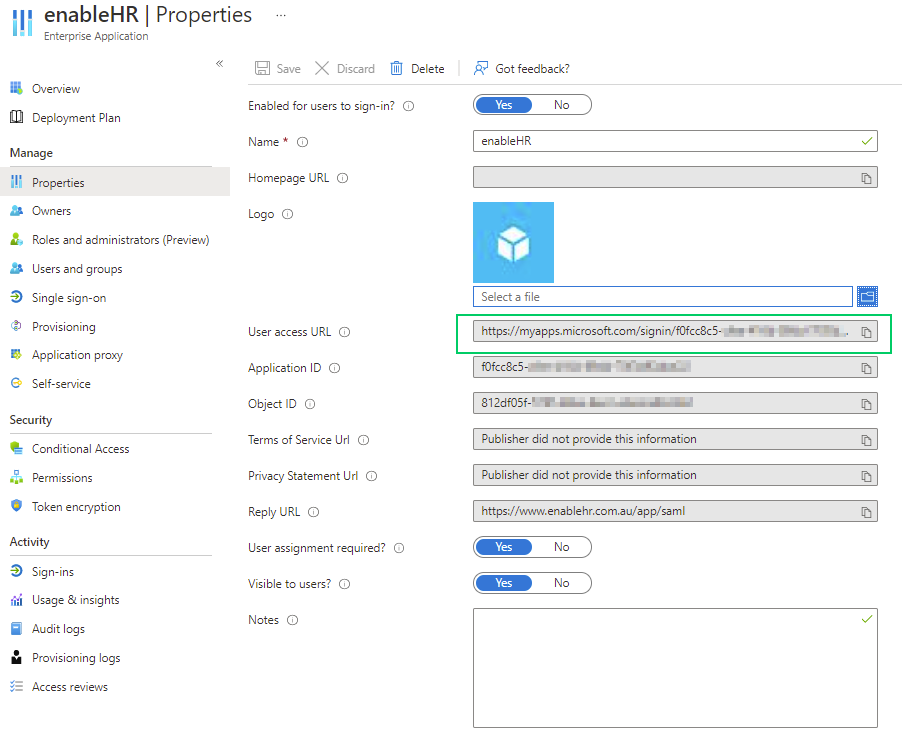Show info tooltip for Visible to users
902x739 pixels.
point(345,584)
